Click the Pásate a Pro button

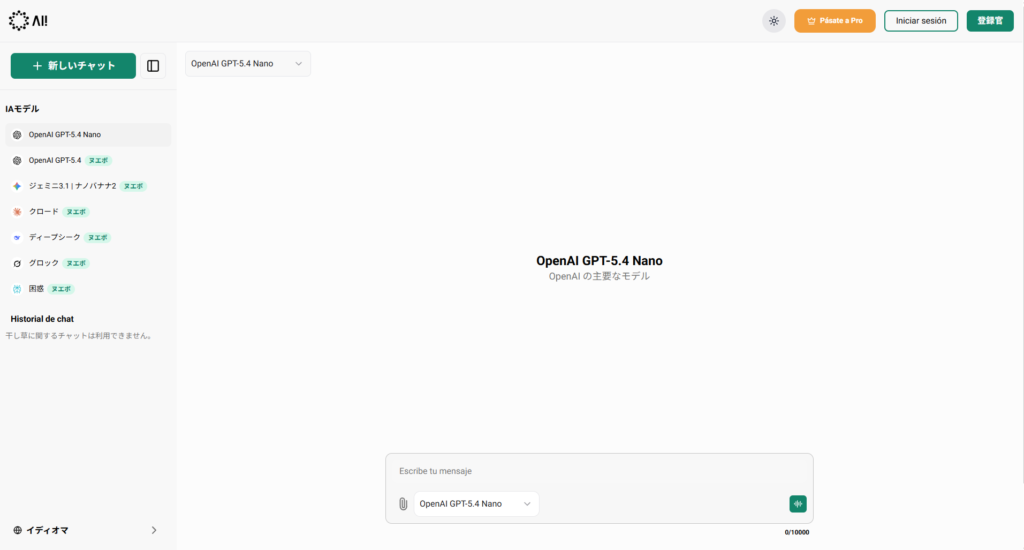[835, 21]
